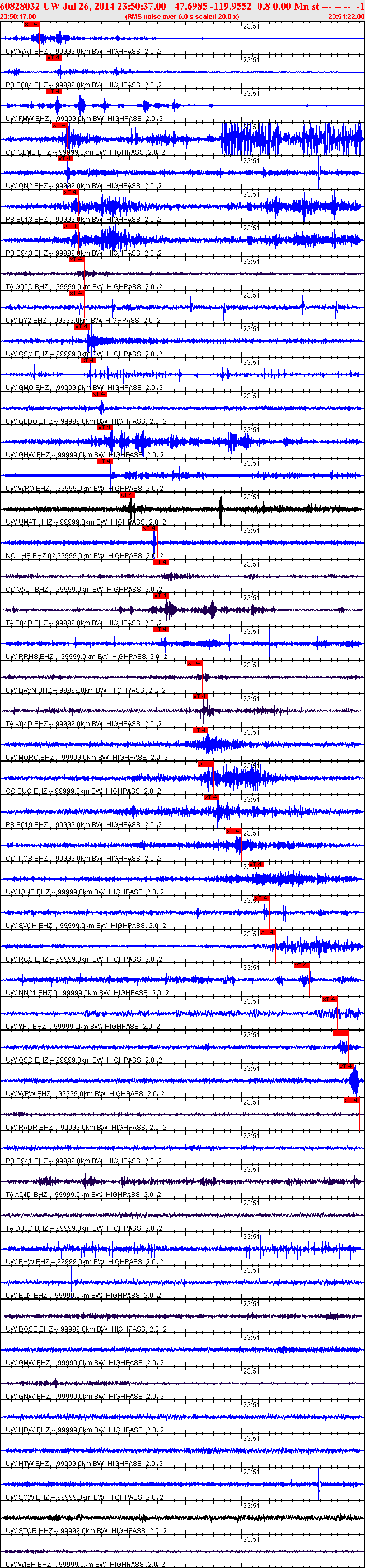Screen dimensions: 365x1568
Task: Click the station label 'PB B013 EHZ'
Action: click(26, 220)
